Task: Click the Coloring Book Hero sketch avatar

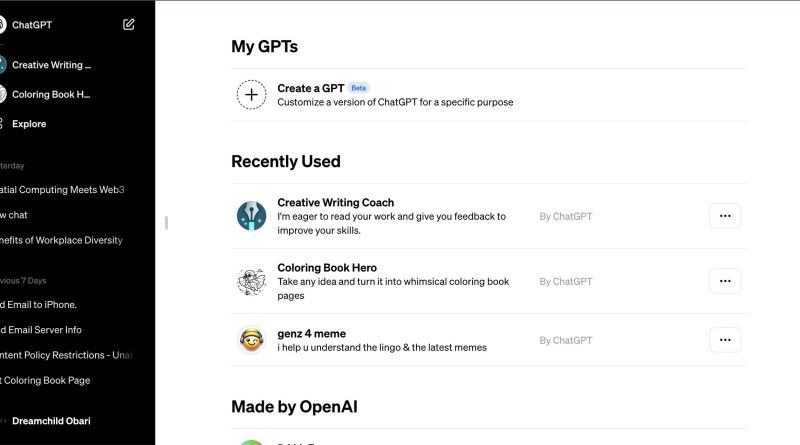Action: pos(252,281)
